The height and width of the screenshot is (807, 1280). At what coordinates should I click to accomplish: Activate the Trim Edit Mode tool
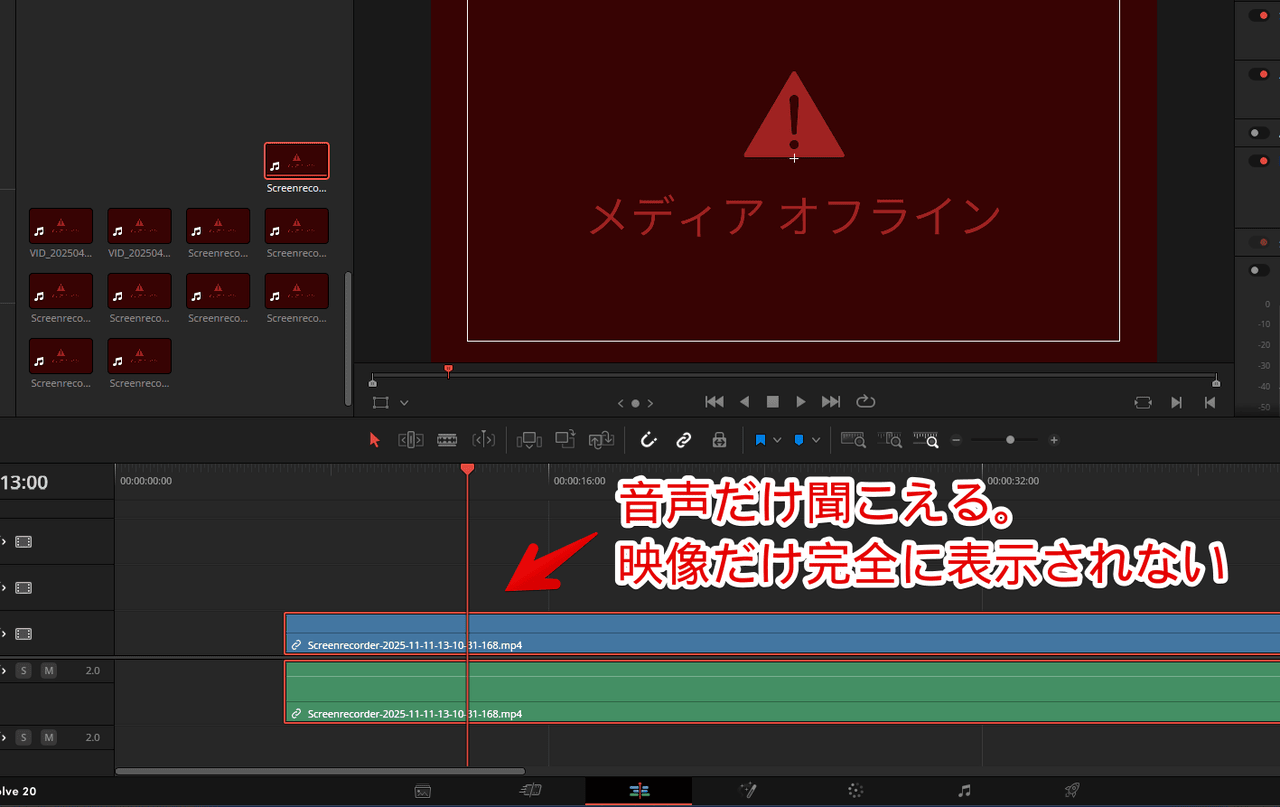pyautogui.click(x=411, y=440)
